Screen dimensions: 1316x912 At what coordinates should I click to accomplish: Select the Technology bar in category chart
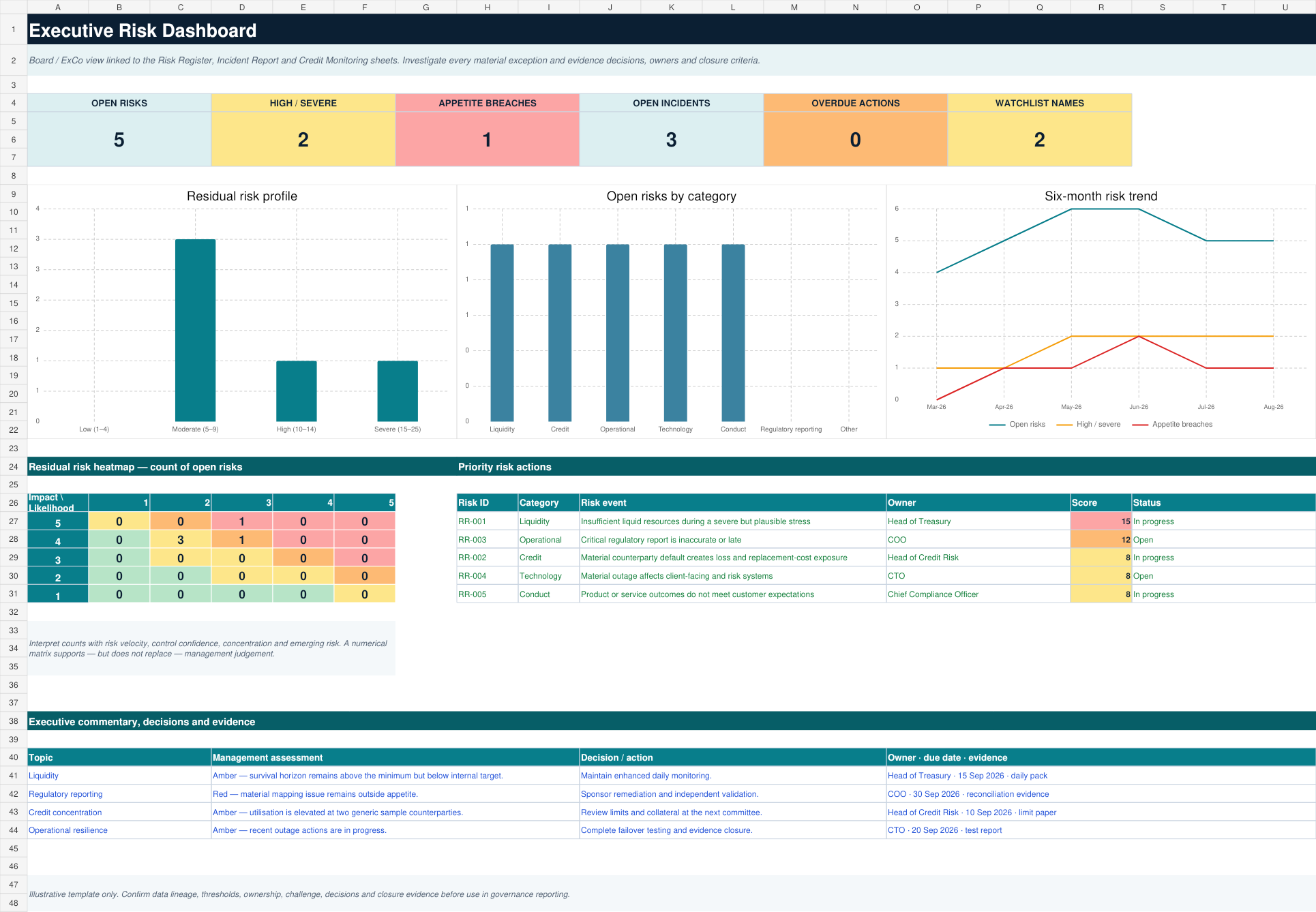coord(676,333)
